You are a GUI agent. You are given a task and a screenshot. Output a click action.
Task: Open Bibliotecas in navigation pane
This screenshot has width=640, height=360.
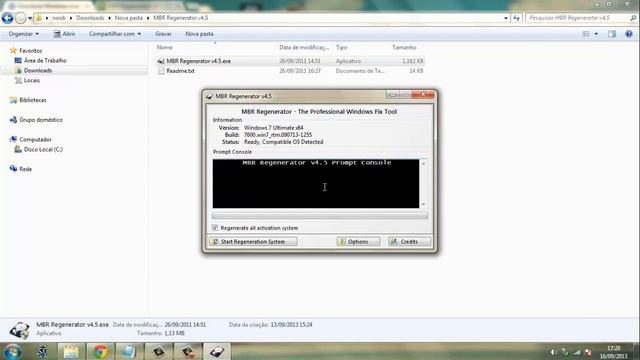pyautogui.click(x=33, y=100)
